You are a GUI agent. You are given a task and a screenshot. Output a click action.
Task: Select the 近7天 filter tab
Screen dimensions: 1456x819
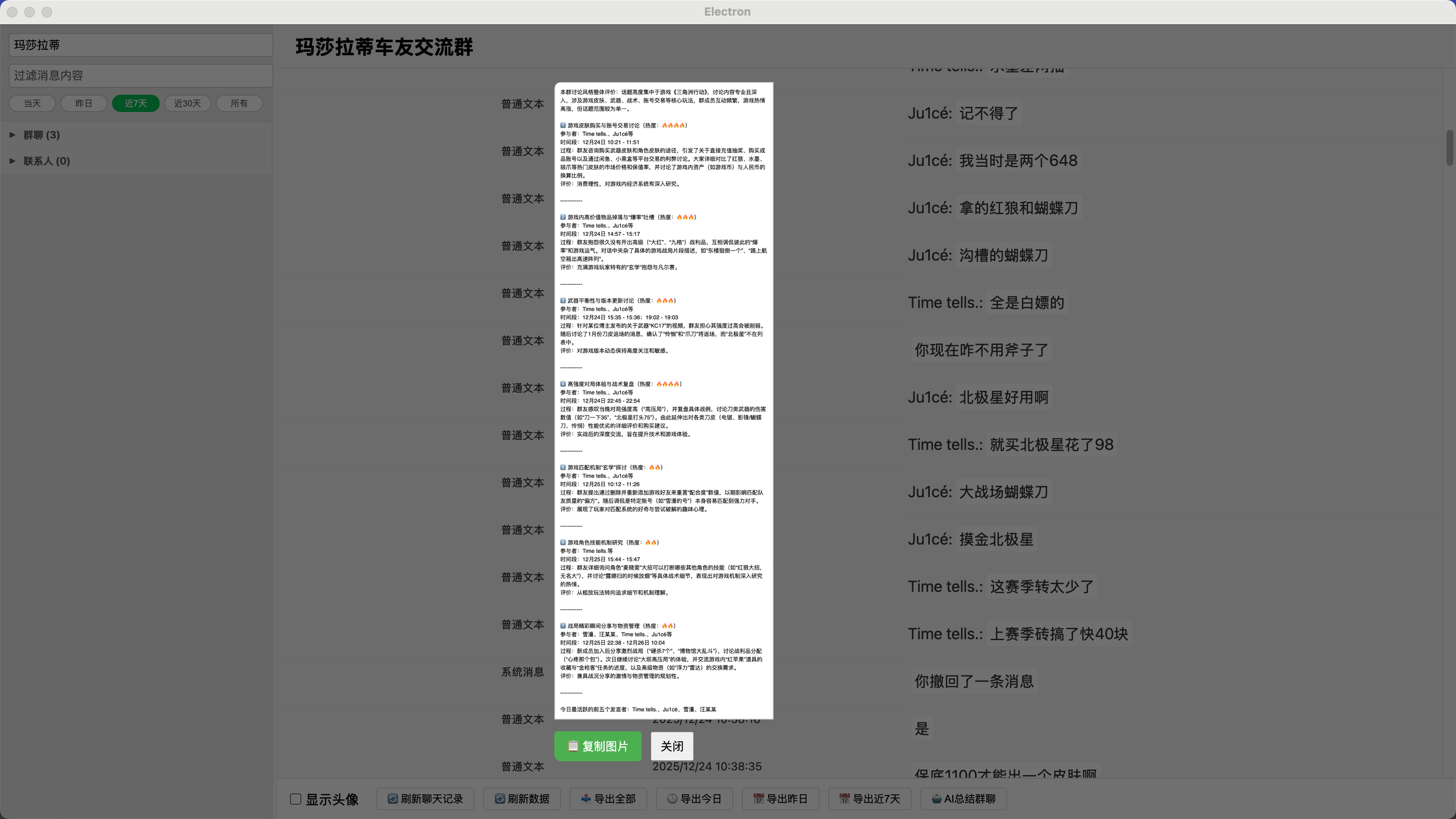(x=135, y=103)
